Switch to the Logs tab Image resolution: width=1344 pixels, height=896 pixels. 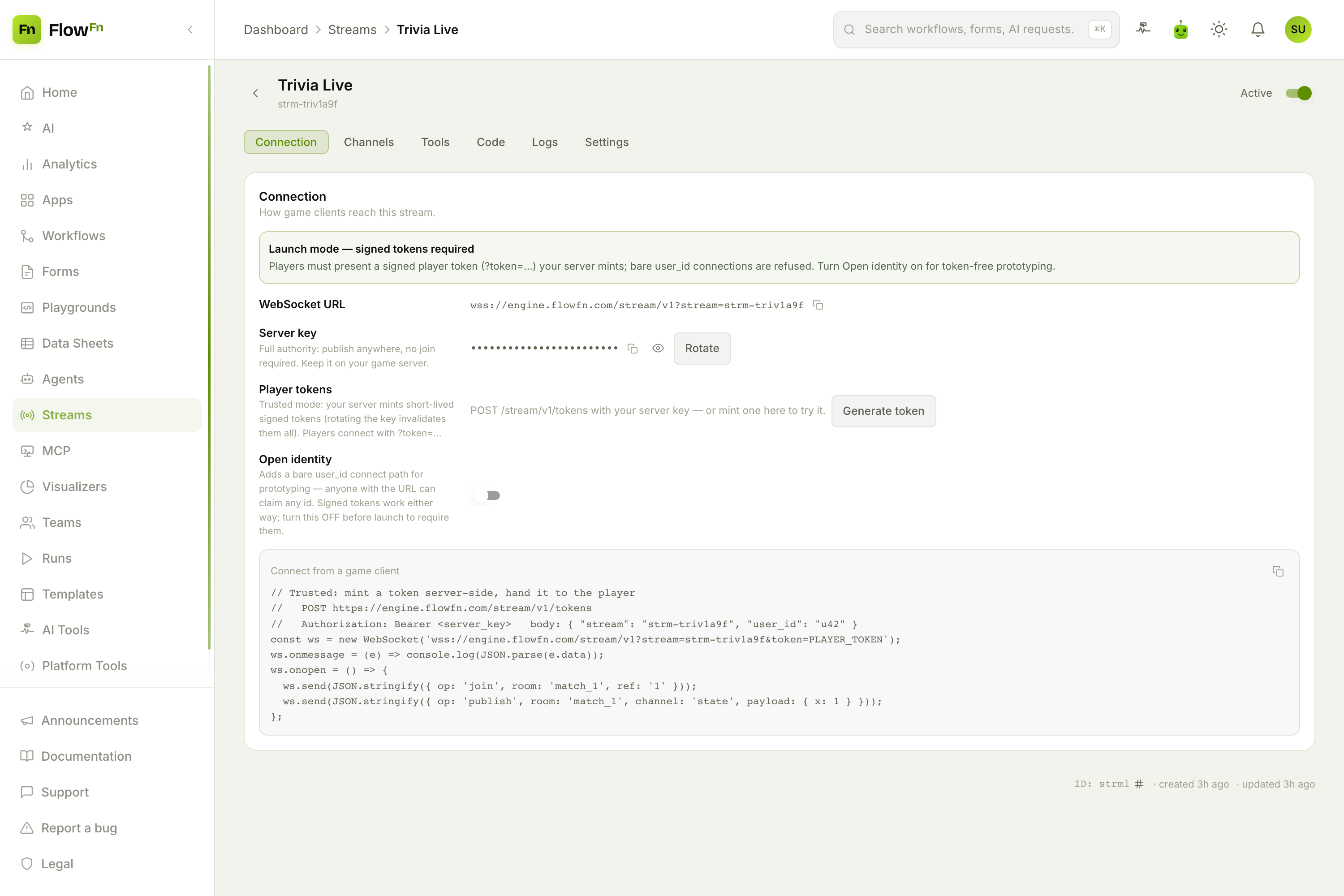545,142
